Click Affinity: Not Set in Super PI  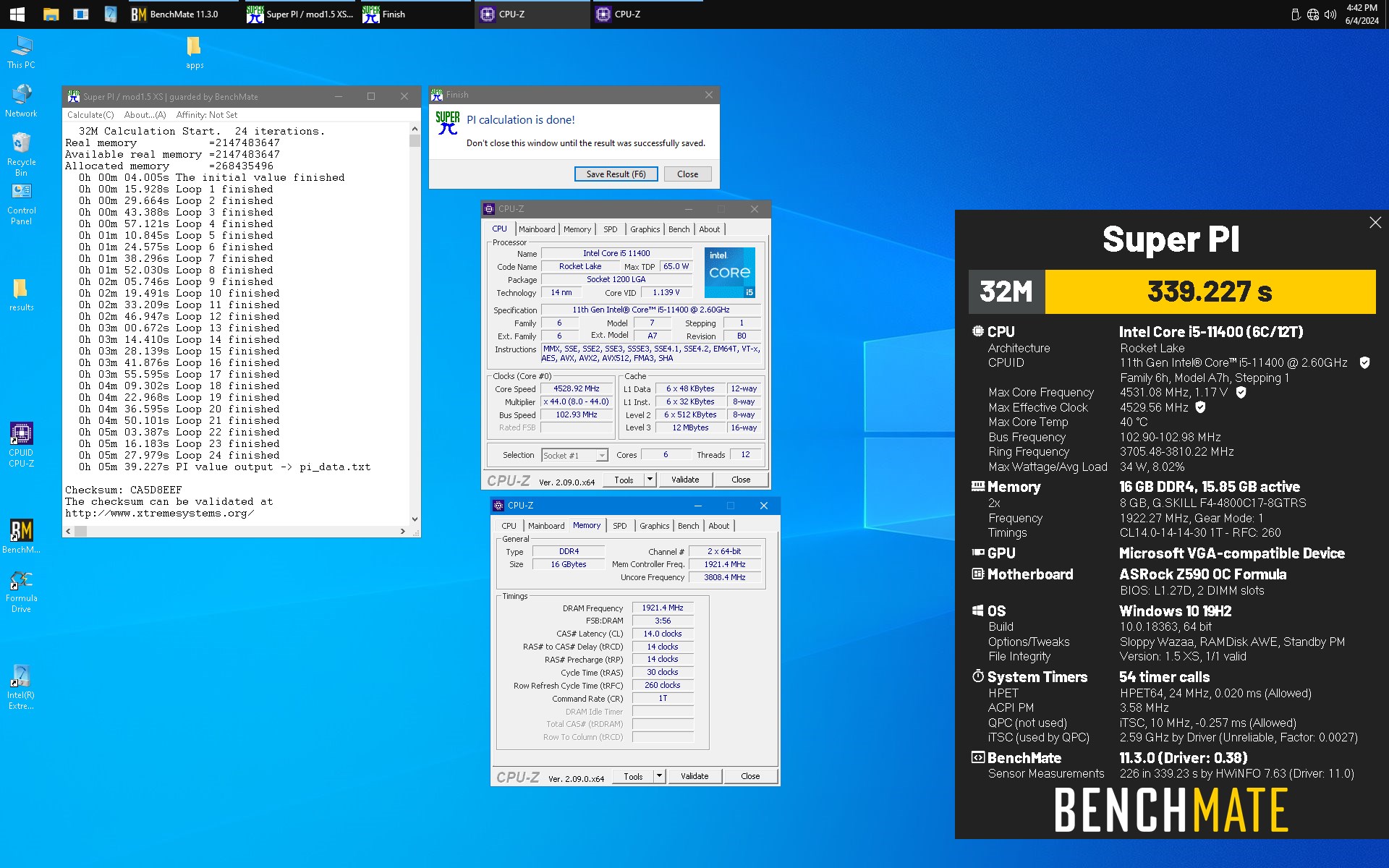(206, 115)
